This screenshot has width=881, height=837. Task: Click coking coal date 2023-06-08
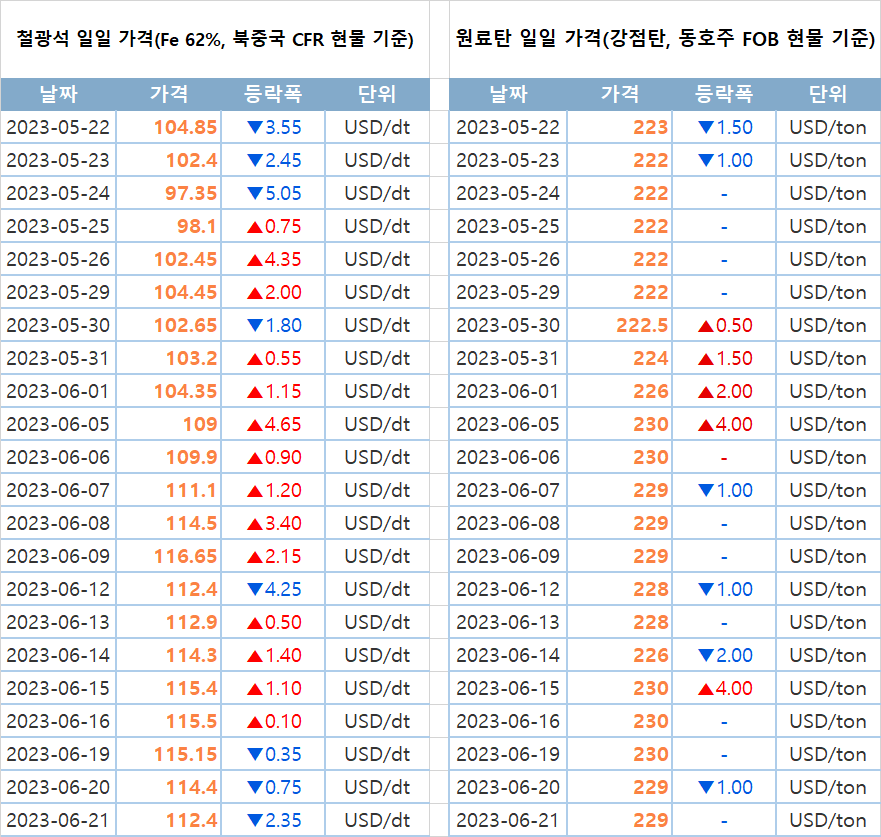(508, 524)
